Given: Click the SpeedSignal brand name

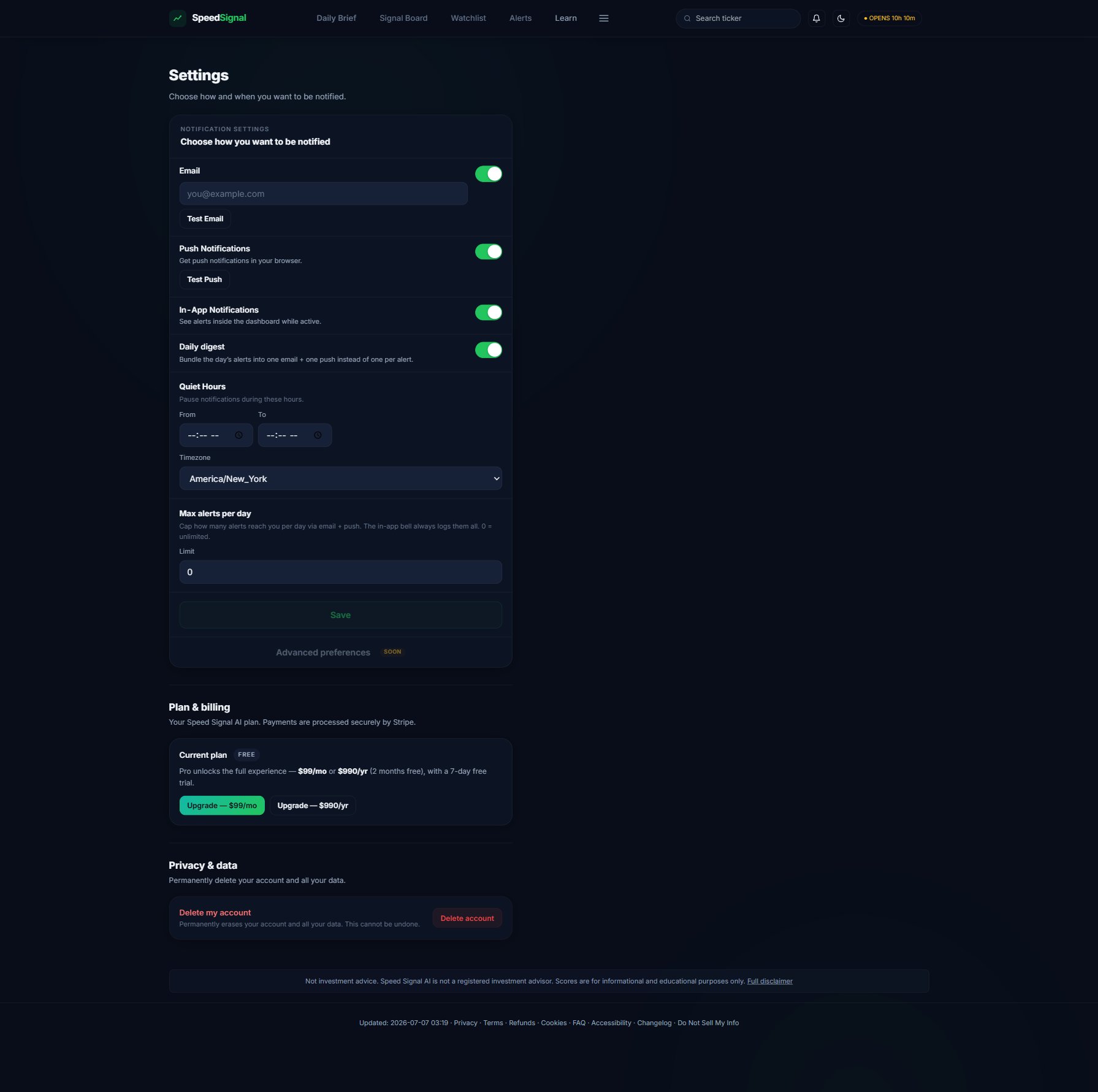Looking at the screenshot, I should pyautogui.click(x=219, y=18).
